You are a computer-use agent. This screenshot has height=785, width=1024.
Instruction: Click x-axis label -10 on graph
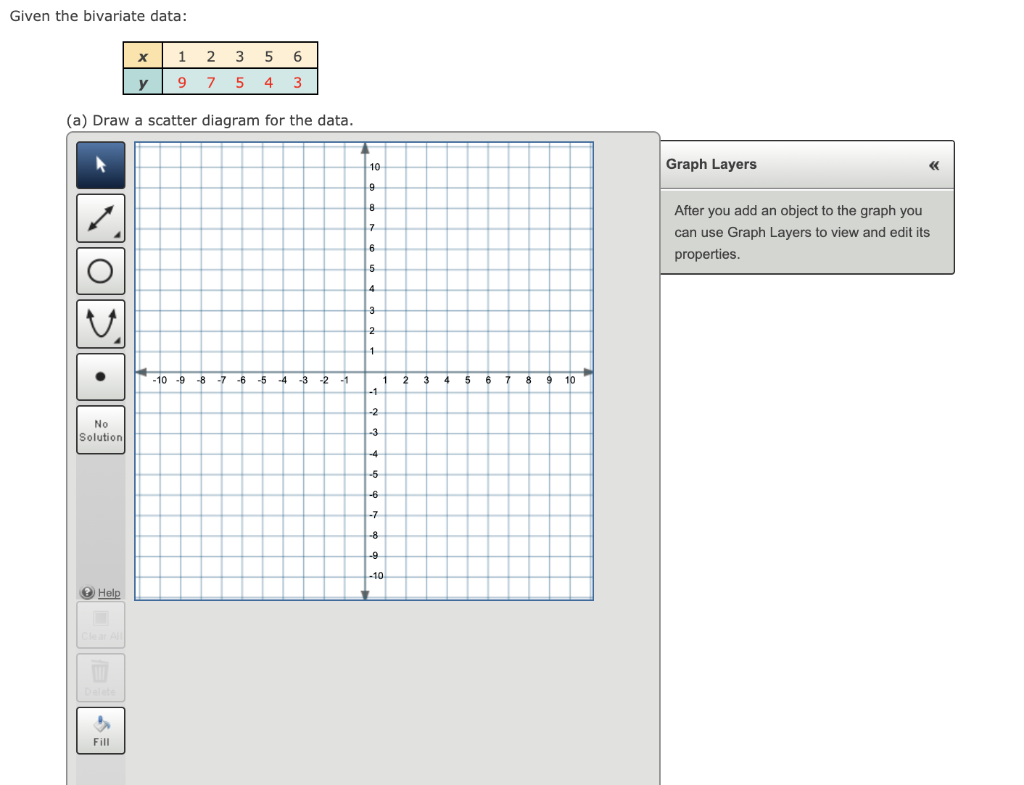click(x=159, y=380)
